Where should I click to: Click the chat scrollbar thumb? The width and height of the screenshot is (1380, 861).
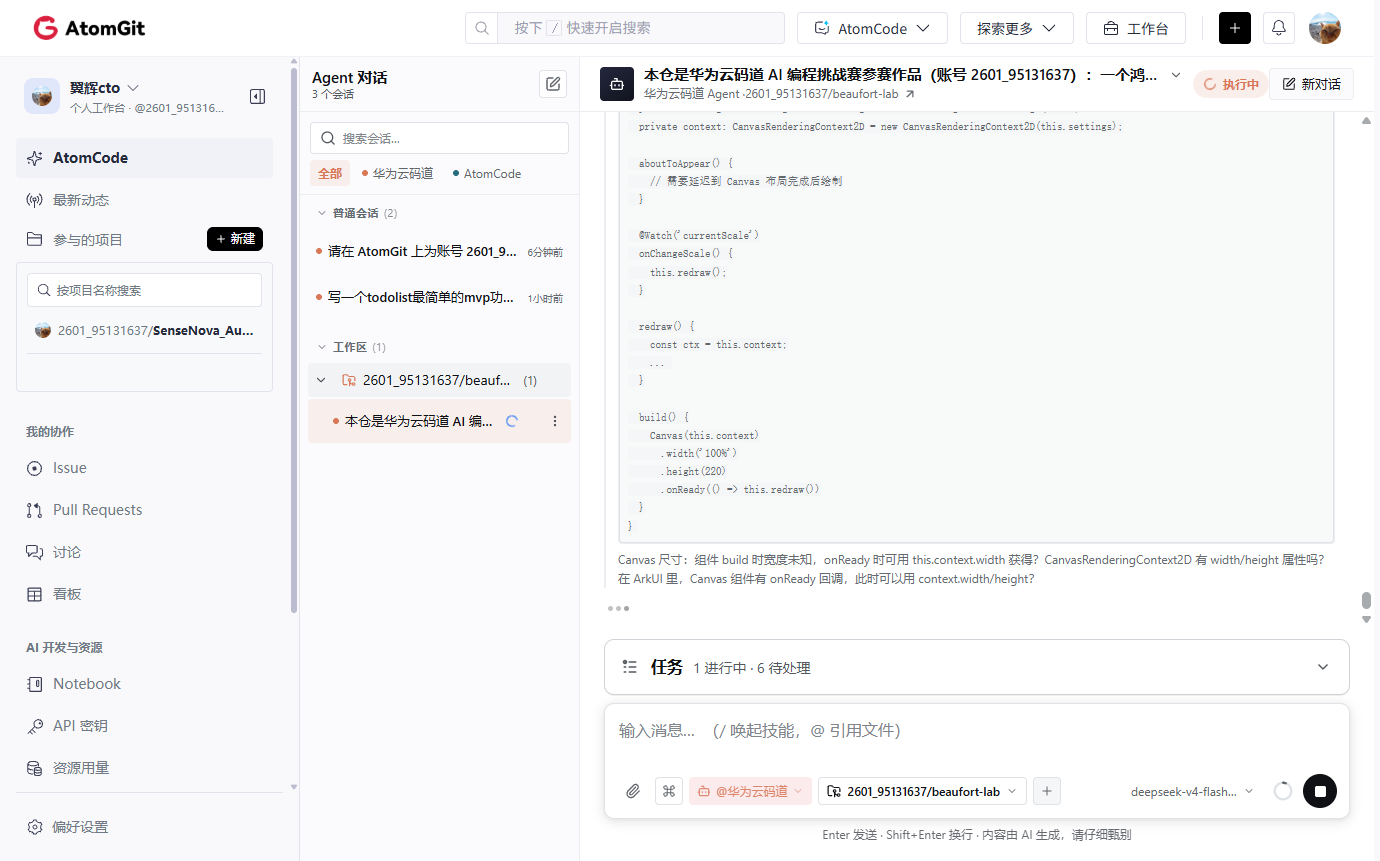[1366, 600]
